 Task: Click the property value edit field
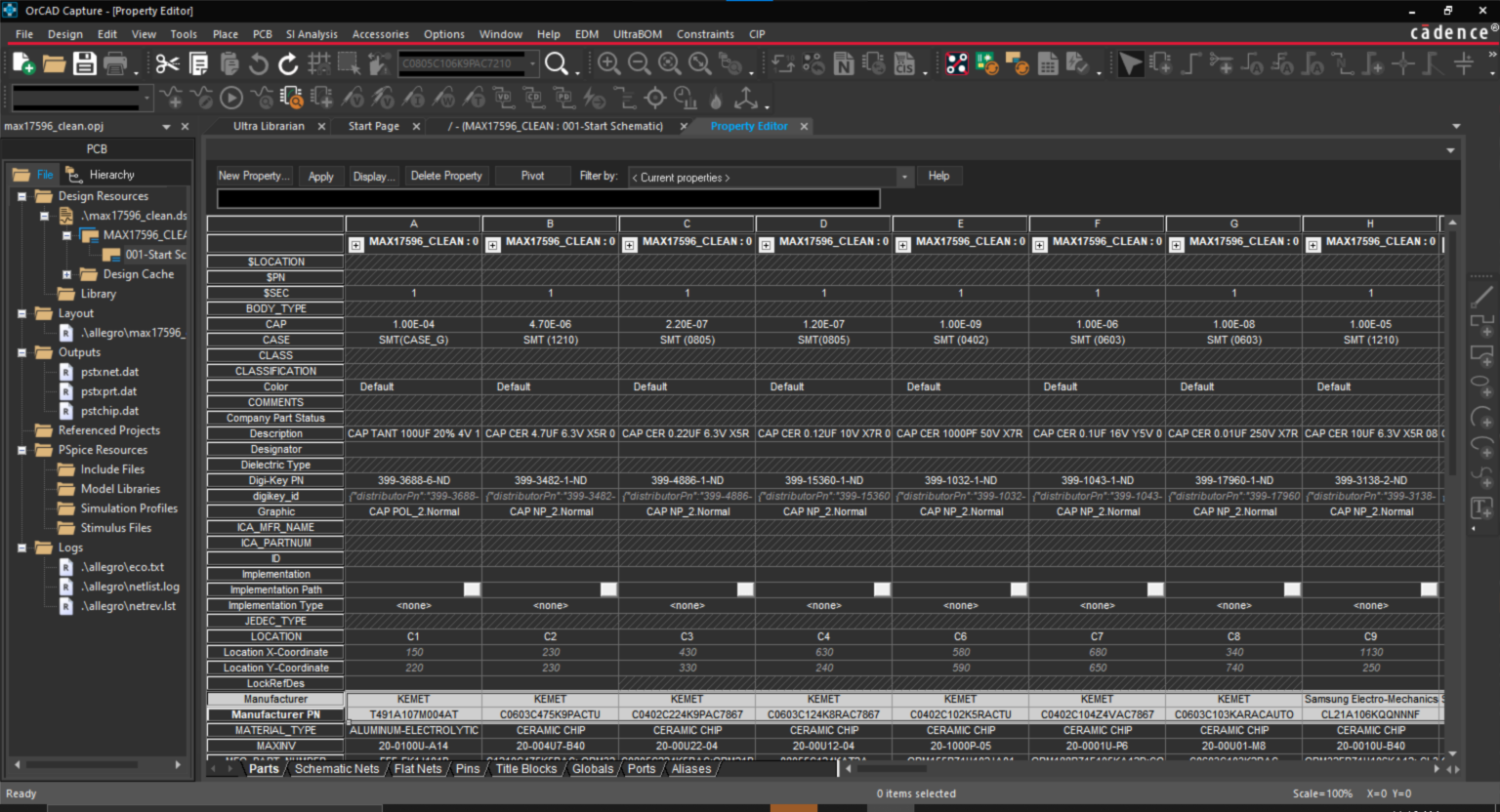[x=548, y=199]
